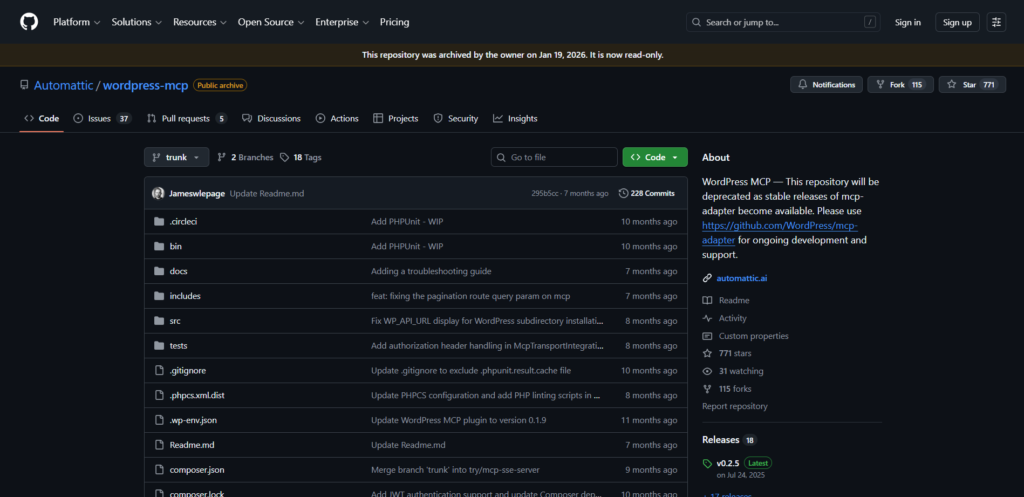View the 18 Tags link
Image resolution: width=1024 pixels, height=497 pixels.
click(300, 157)
